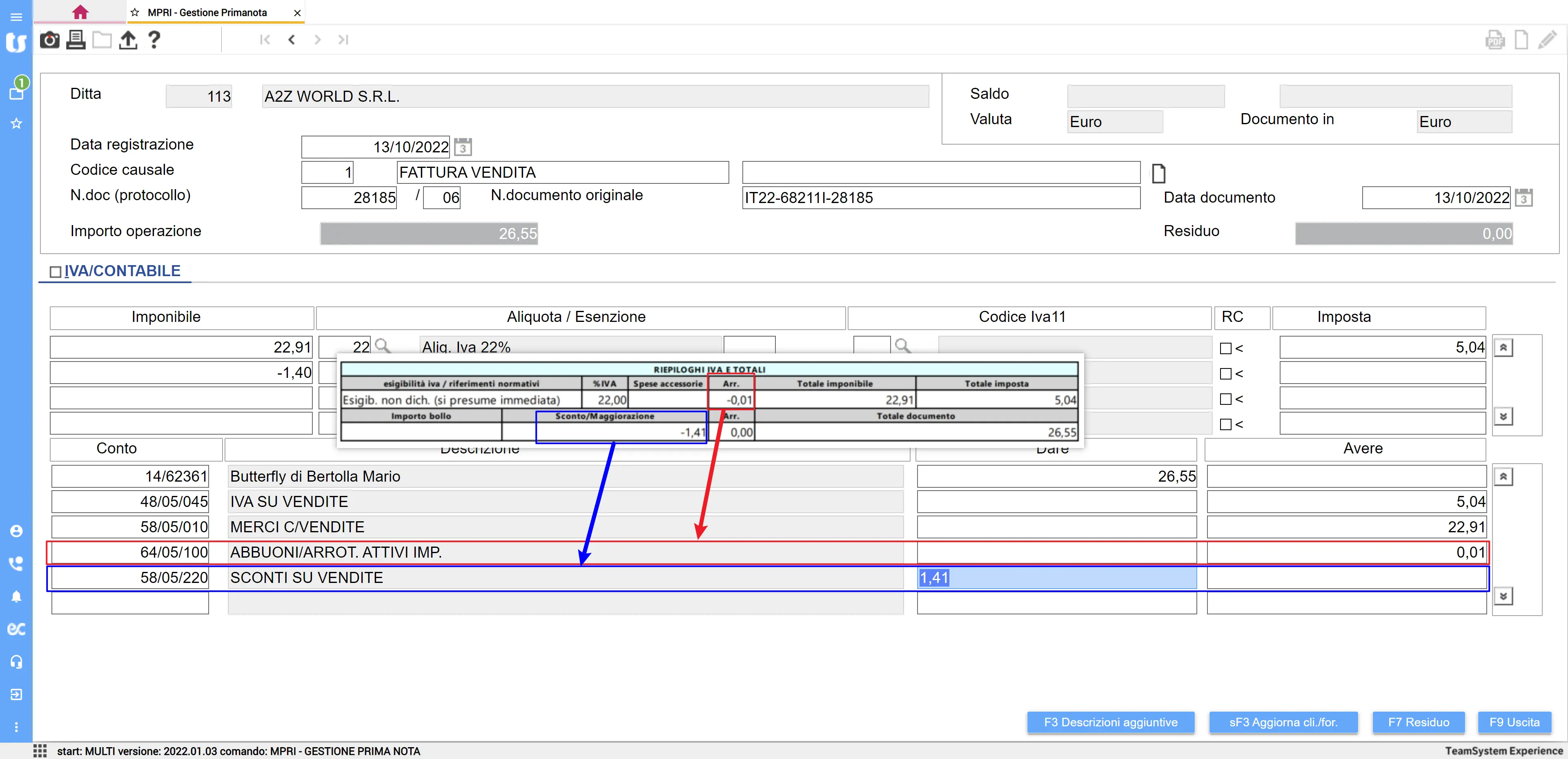Toggle the IVA/CONTABILE checkbox
The height and width of the screenshot is (759, 1568).
(56, 272)
